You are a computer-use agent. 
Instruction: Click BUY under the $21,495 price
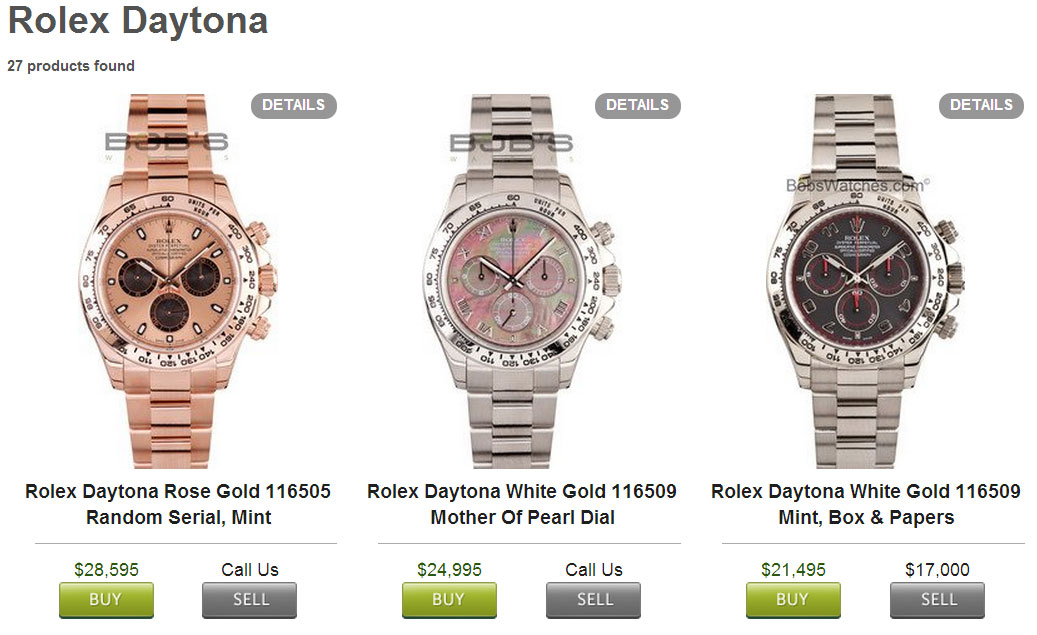[793, 600]
